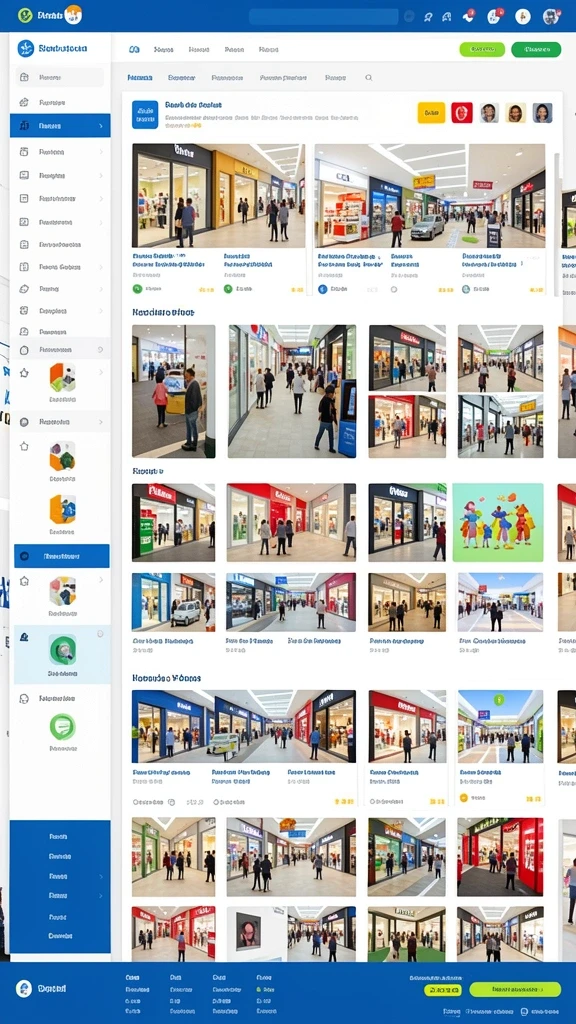
Task: Click the dark green header button
Action: (x=536, y=49)
